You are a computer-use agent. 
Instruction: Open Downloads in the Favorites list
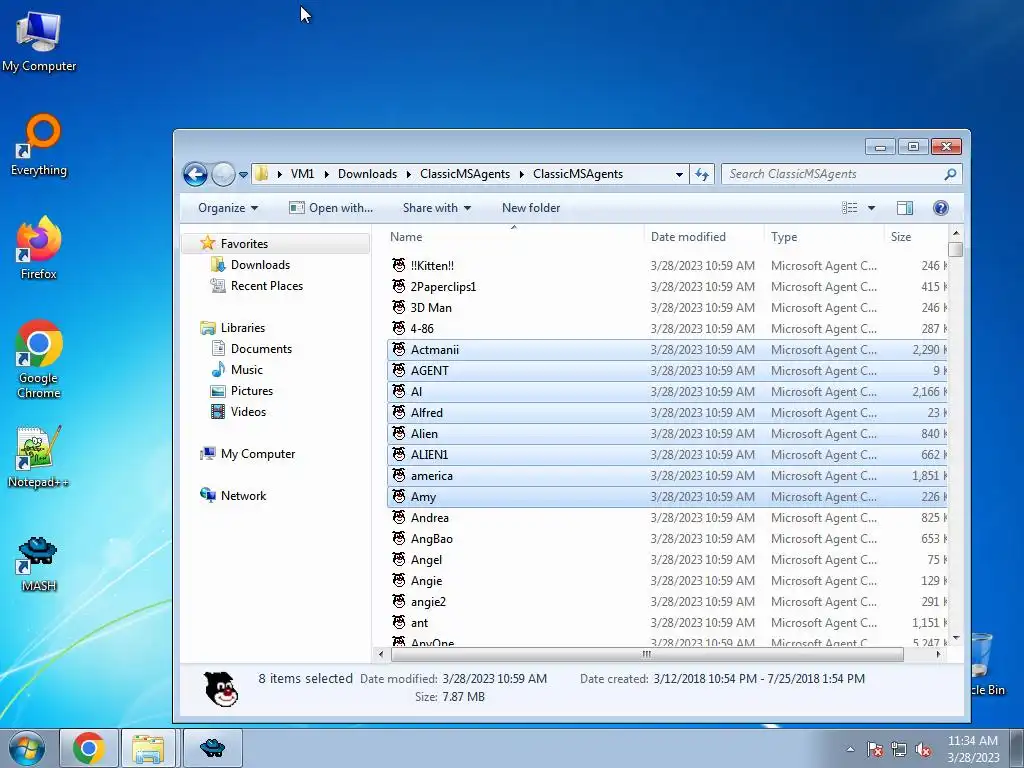click(x=260, y=264)
